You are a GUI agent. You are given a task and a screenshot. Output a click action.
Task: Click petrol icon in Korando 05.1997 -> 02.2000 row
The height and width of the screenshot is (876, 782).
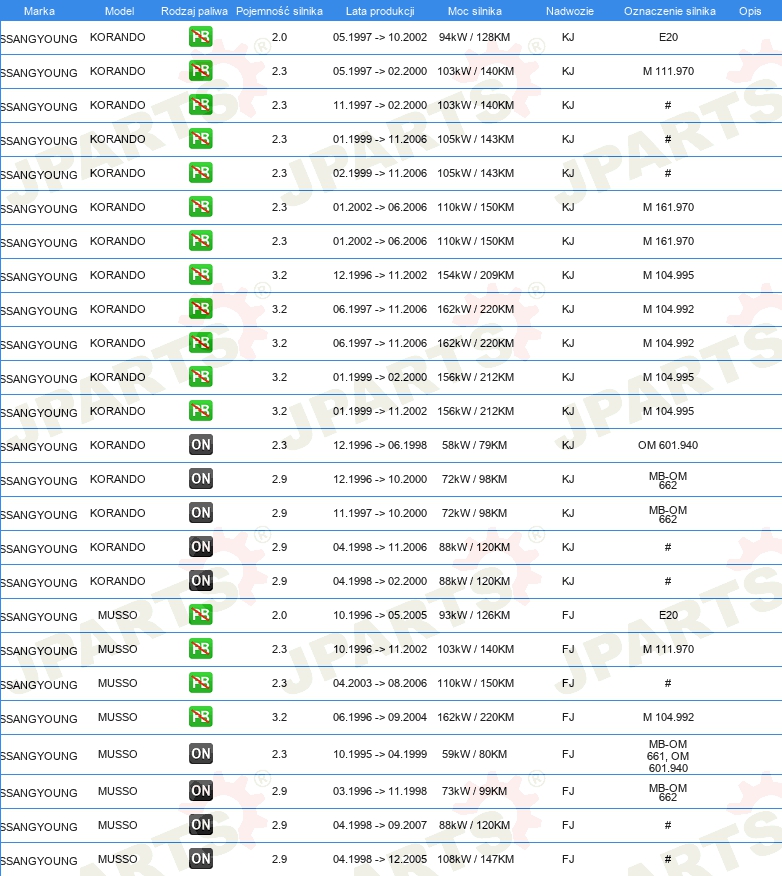[x=201, y=72]
